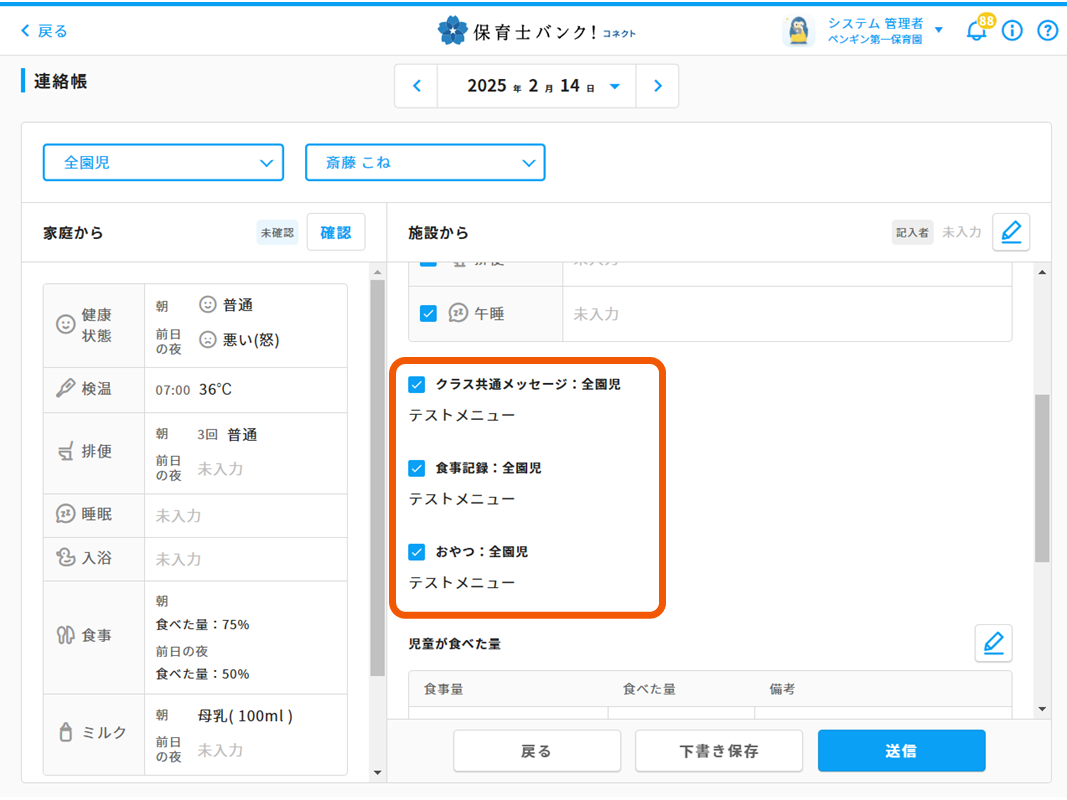
Task: Expand the date picker dropdown arrow
Action: (x=615, y=87)
